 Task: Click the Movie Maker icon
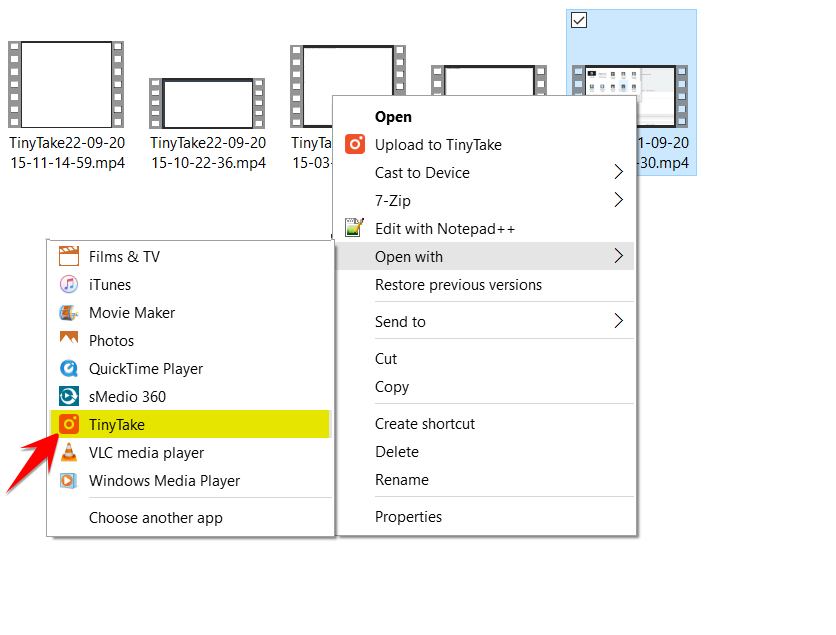(69, 312)
